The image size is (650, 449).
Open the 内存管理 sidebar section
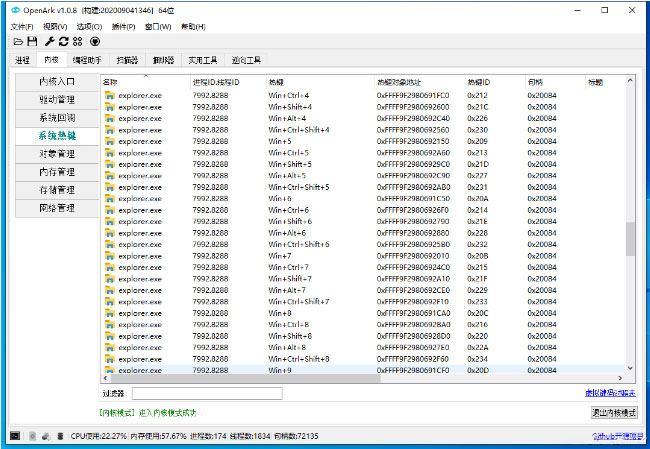[x=57, y=172]
